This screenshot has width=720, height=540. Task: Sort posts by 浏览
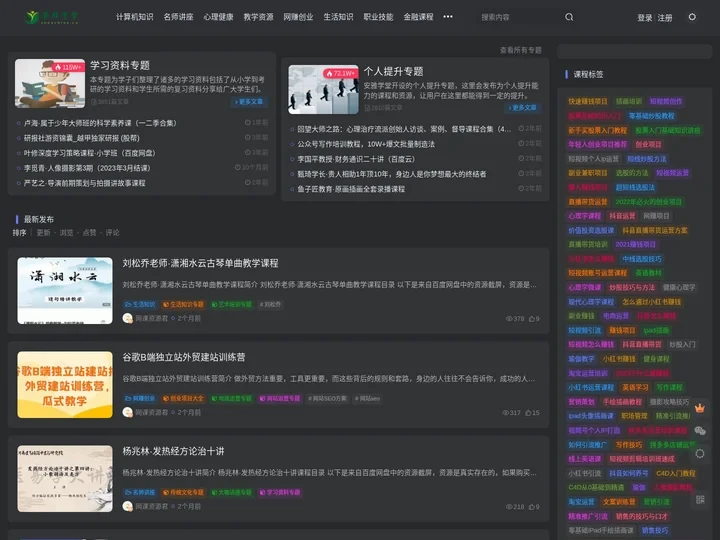click(66, 232)
